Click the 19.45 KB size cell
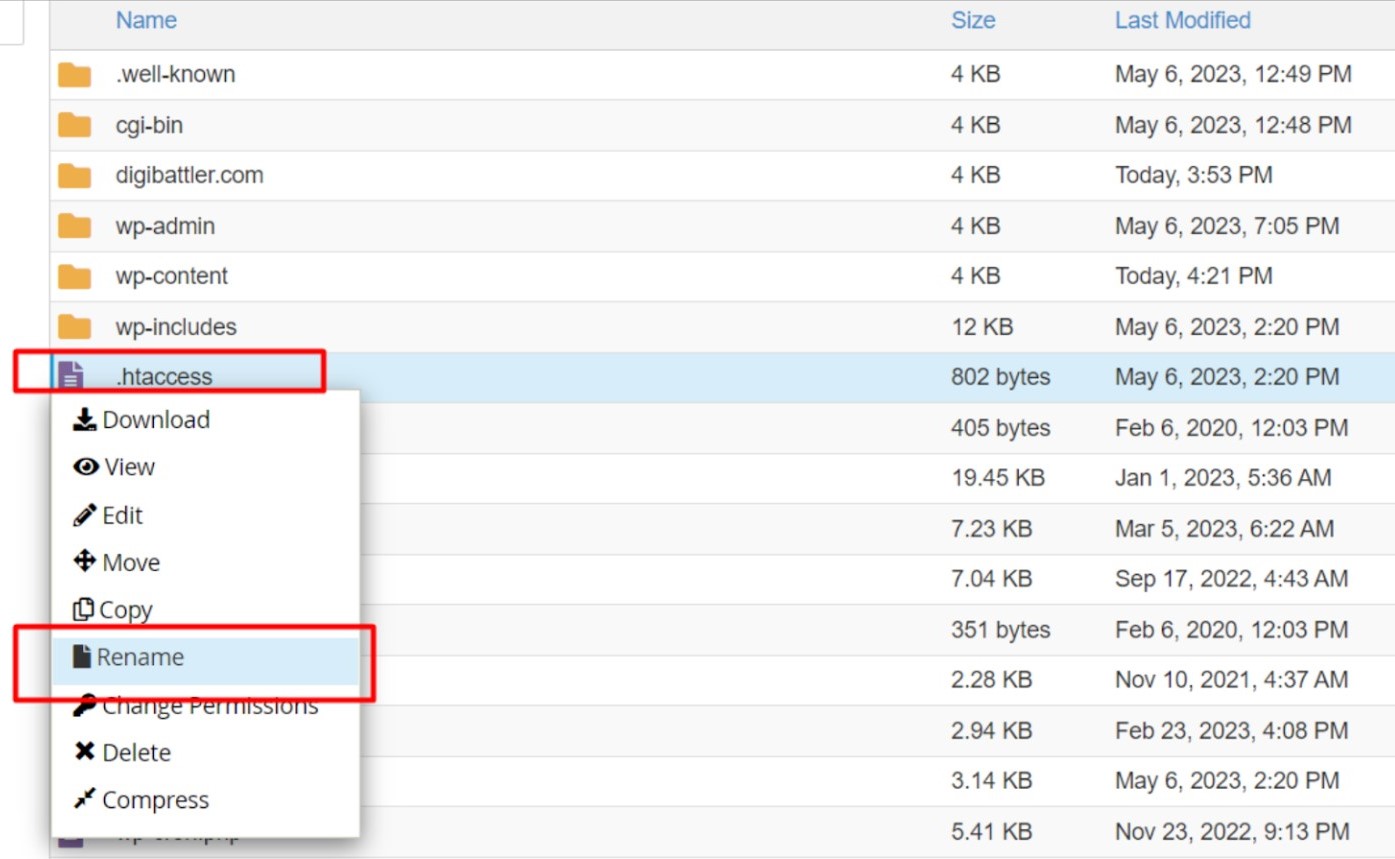Screen dimensions: 1395x859 coord(997,478)
